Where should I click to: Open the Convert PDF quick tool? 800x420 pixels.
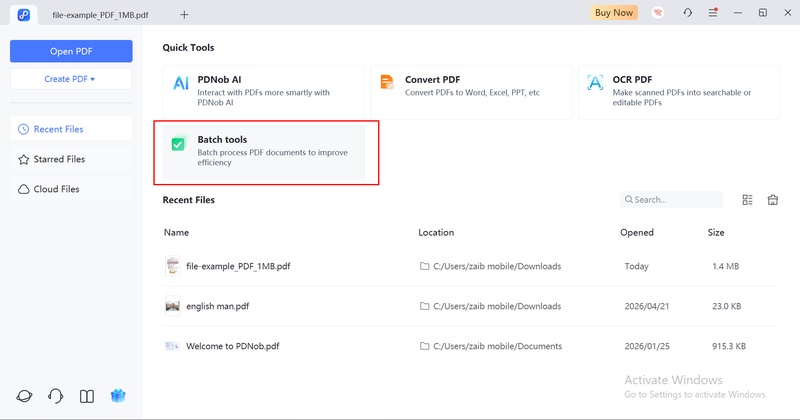pos(471,92)
